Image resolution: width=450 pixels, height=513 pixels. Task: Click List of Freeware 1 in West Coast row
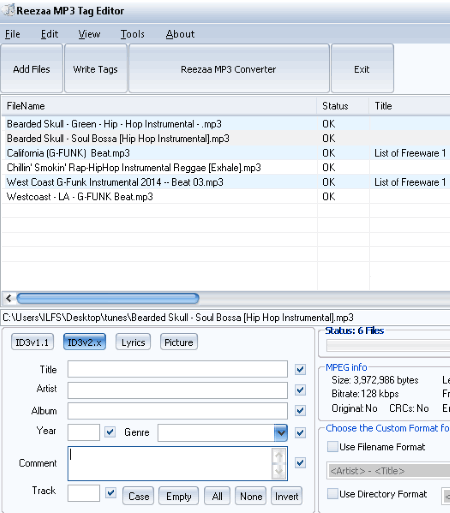click(410, 182)
